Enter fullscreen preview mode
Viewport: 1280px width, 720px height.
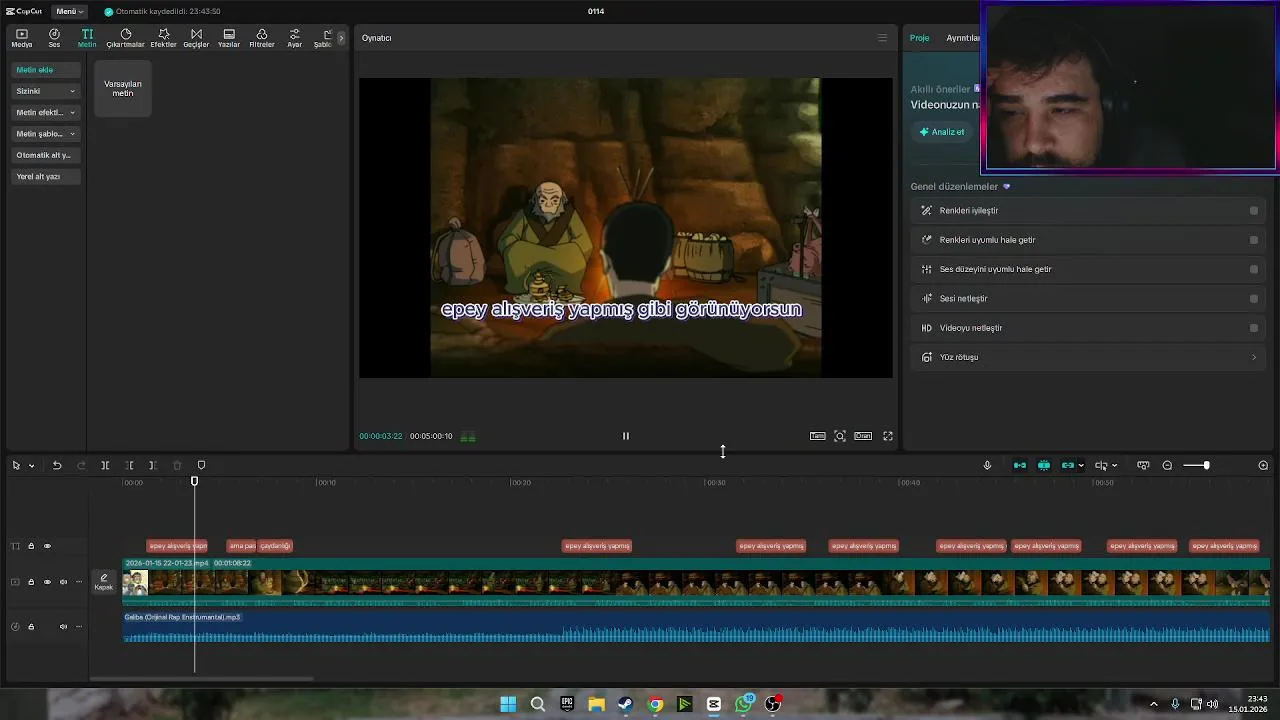888,436
